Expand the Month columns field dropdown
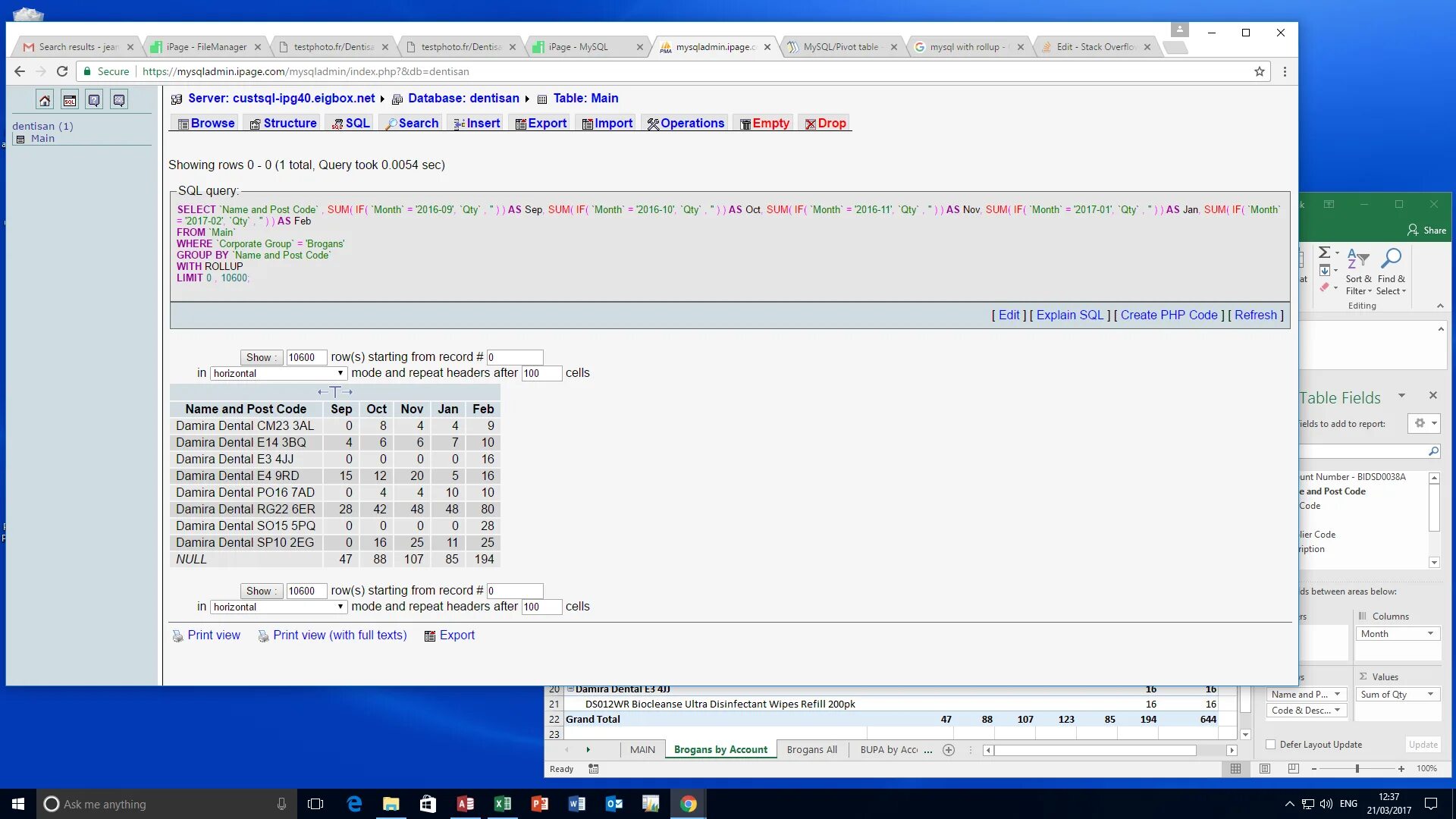This screenshot has width=1456, height=819. [x=1430, y=634]
